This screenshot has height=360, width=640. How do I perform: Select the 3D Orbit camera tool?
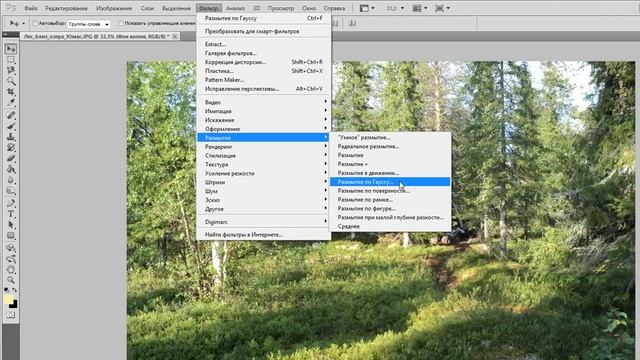11,259
